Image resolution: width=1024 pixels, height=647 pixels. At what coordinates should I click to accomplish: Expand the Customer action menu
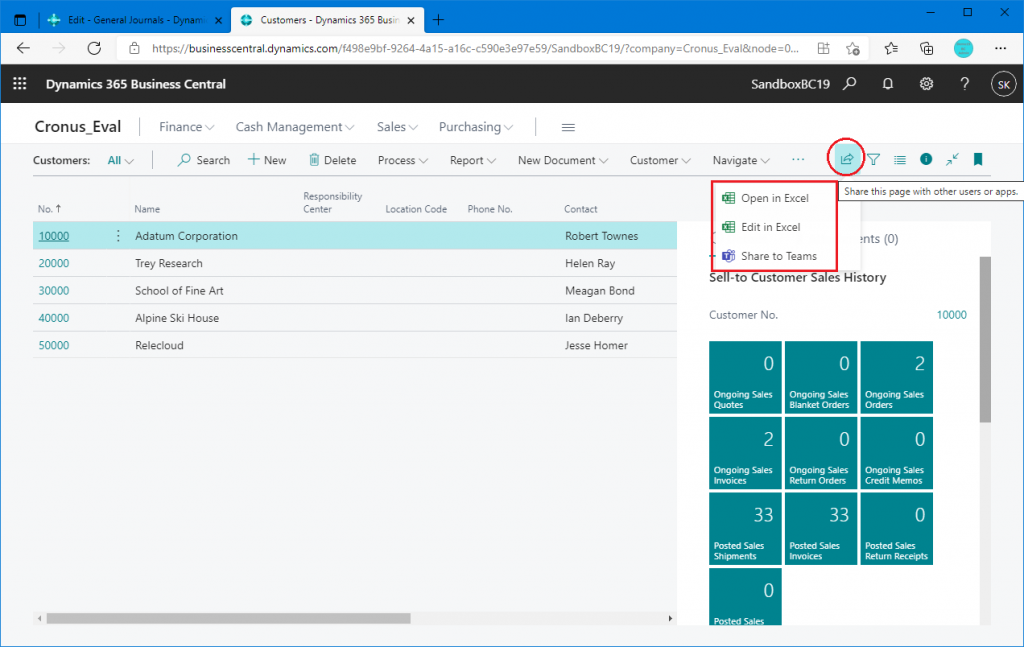pos(660,160)
